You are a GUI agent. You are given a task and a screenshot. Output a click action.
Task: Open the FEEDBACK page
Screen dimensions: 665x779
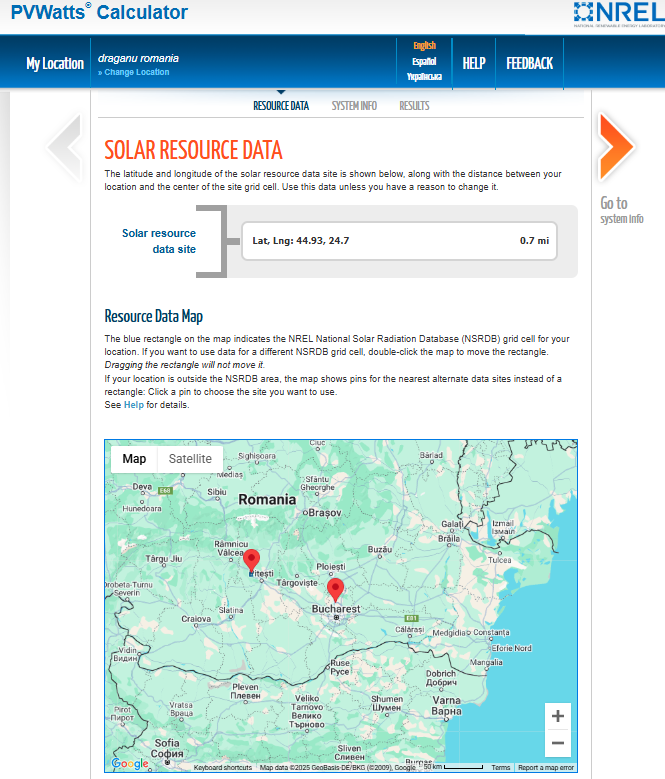(529, 63)
